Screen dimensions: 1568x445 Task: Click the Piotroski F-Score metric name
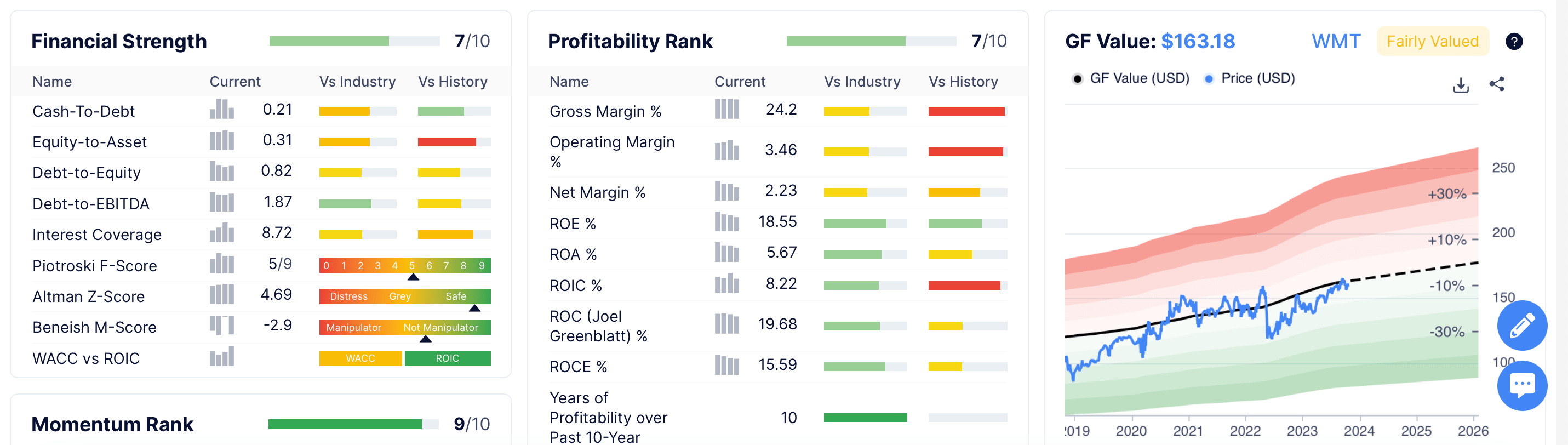pyautogui.click(x=94, y=266)
